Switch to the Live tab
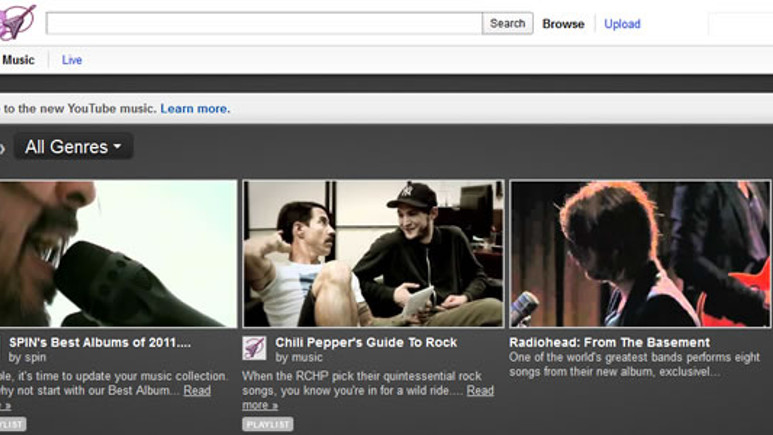This screenshot has height=435, width=773. (71, 60)
